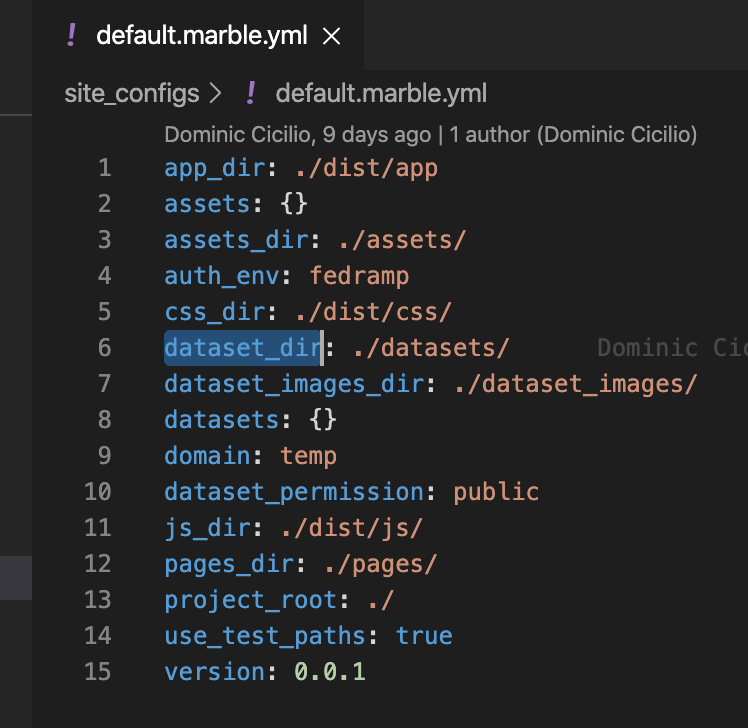Click the YAML file icon in the tab

(72, 35)
